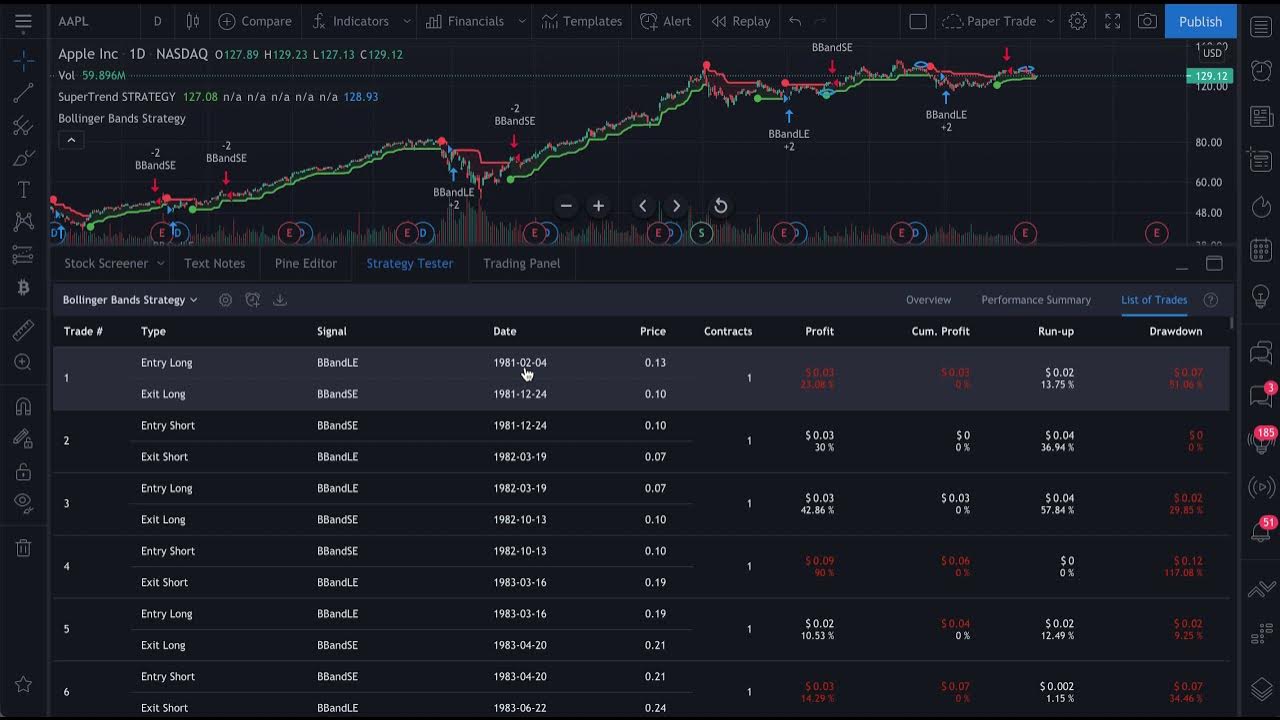Open favorites star at bottom of left toolbar
The width and height of the screenshot is (1280, 720).
tap(23, 685)
